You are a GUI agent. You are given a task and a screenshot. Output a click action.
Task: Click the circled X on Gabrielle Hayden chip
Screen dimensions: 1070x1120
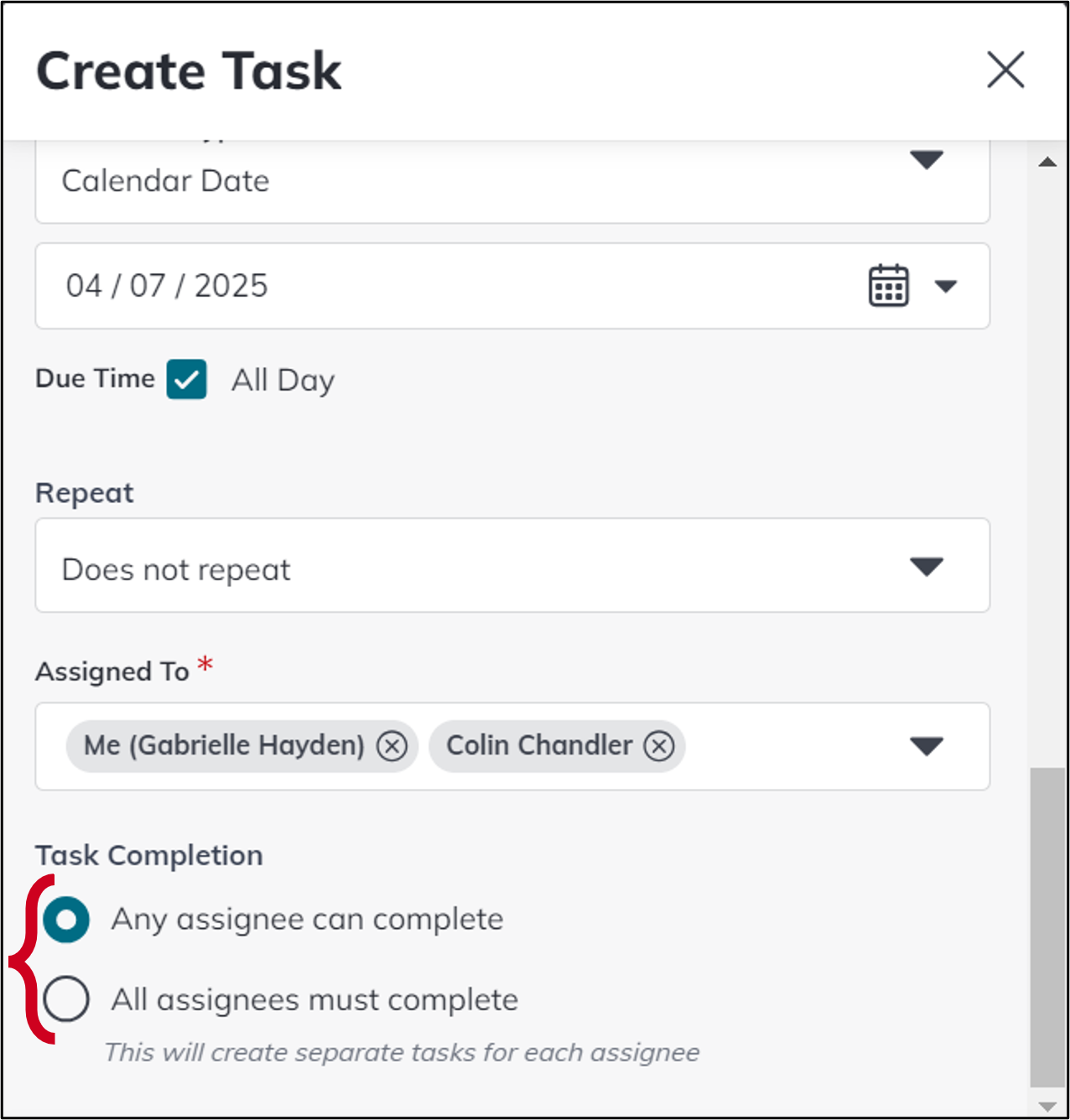tap(391, 745)
